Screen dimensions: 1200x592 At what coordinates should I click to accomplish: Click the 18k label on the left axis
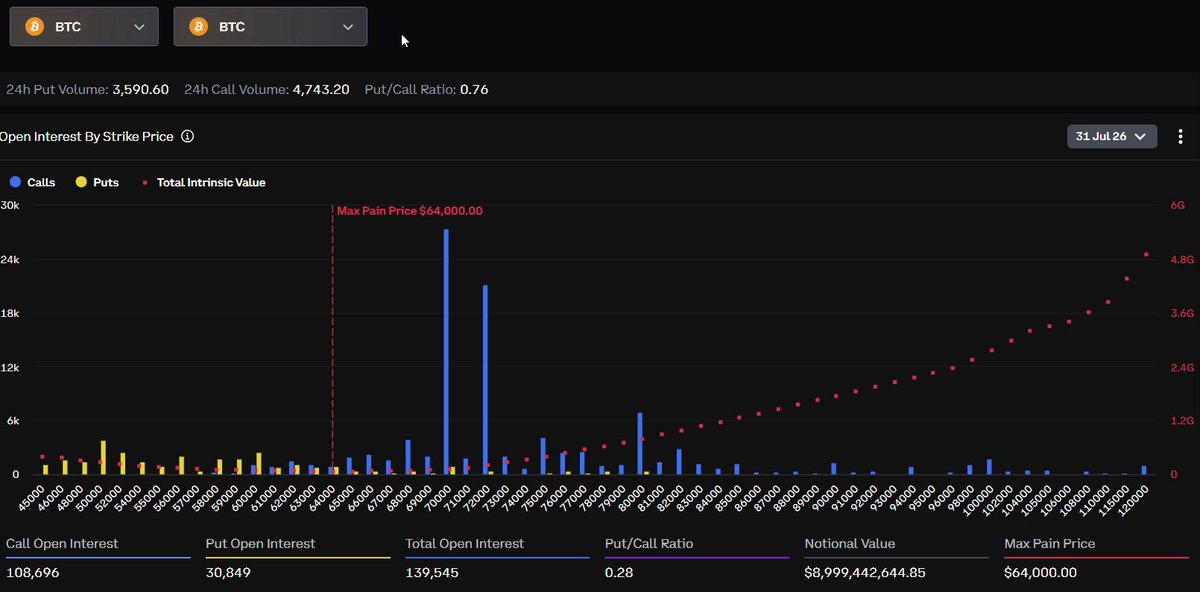point(10,313)
